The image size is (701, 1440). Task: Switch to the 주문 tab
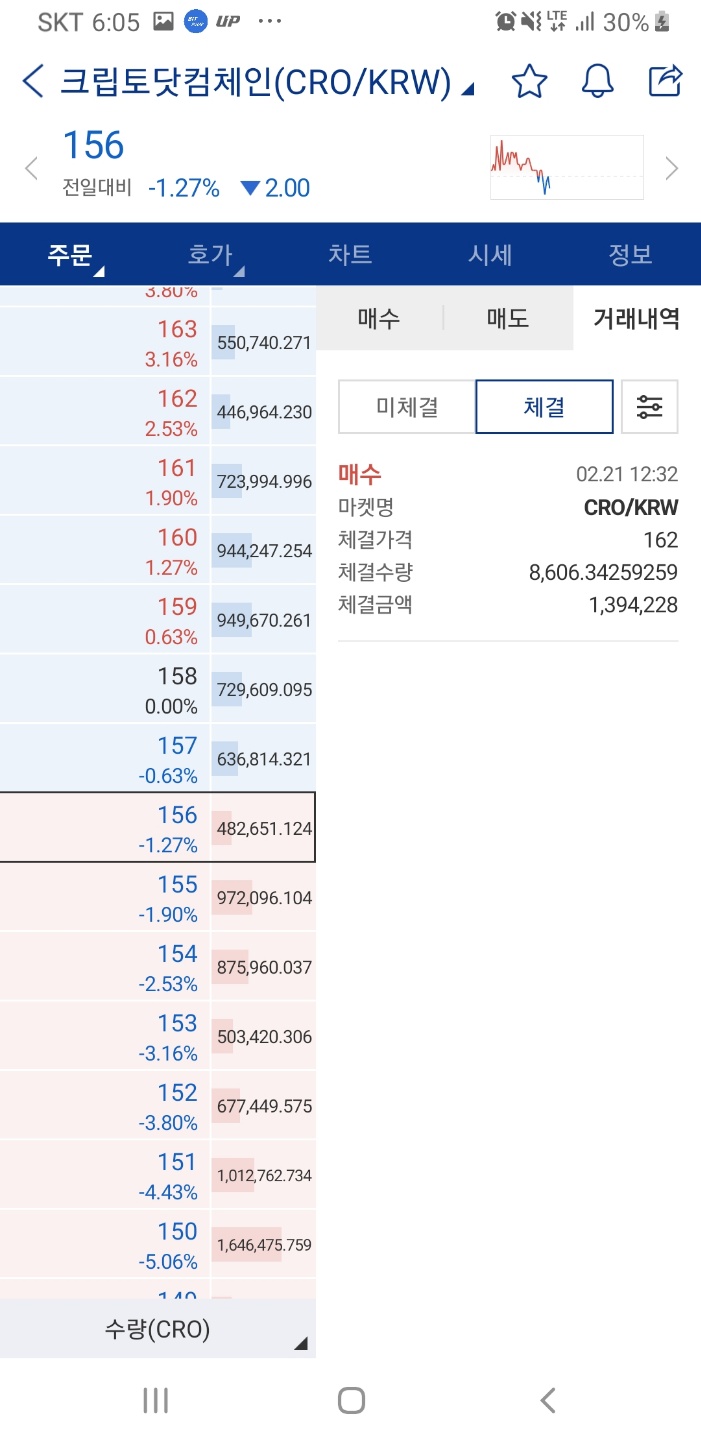coord(70,255)
